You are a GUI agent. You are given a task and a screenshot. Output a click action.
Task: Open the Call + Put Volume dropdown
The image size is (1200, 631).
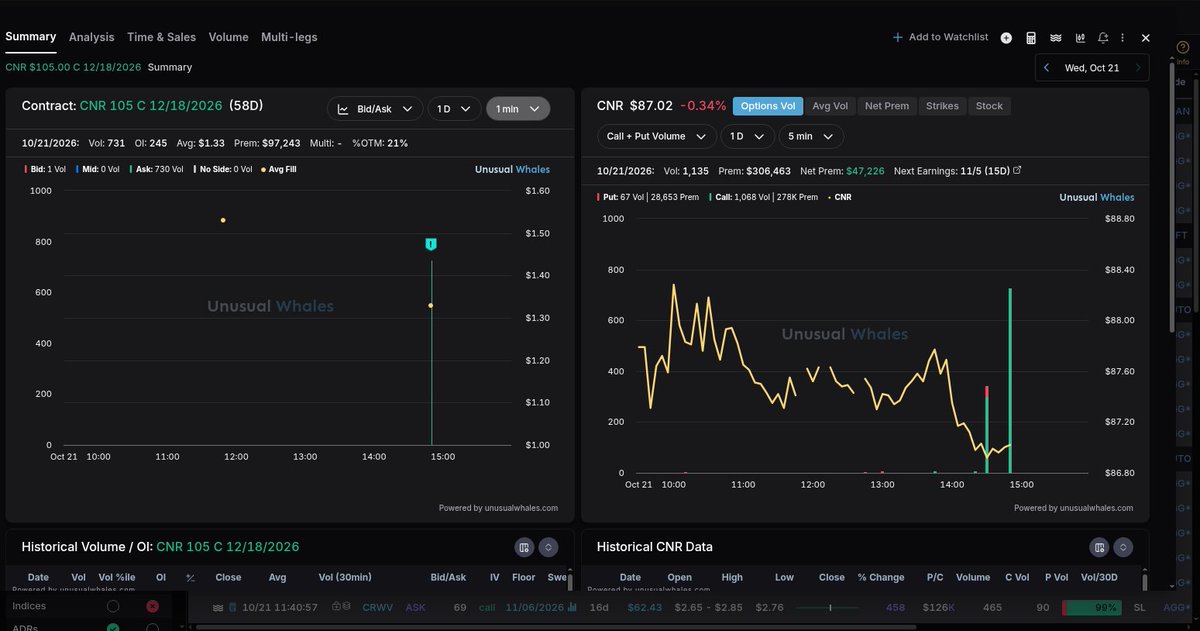pyautogui.click(x=657, y=136)
